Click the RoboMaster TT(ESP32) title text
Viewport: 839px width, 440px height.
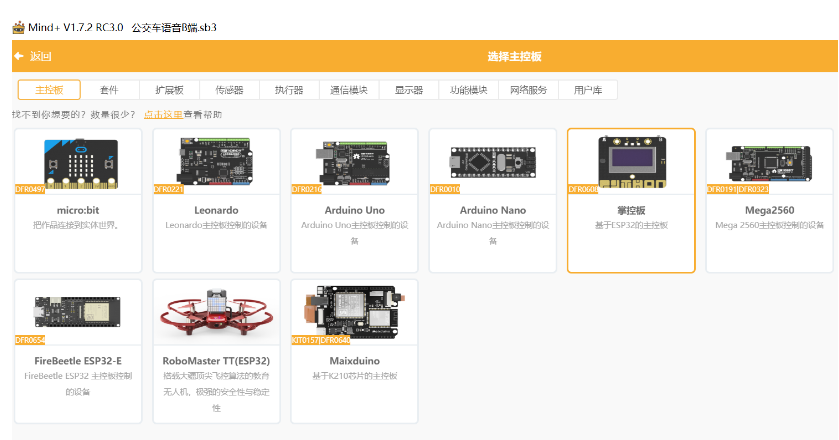216,361
